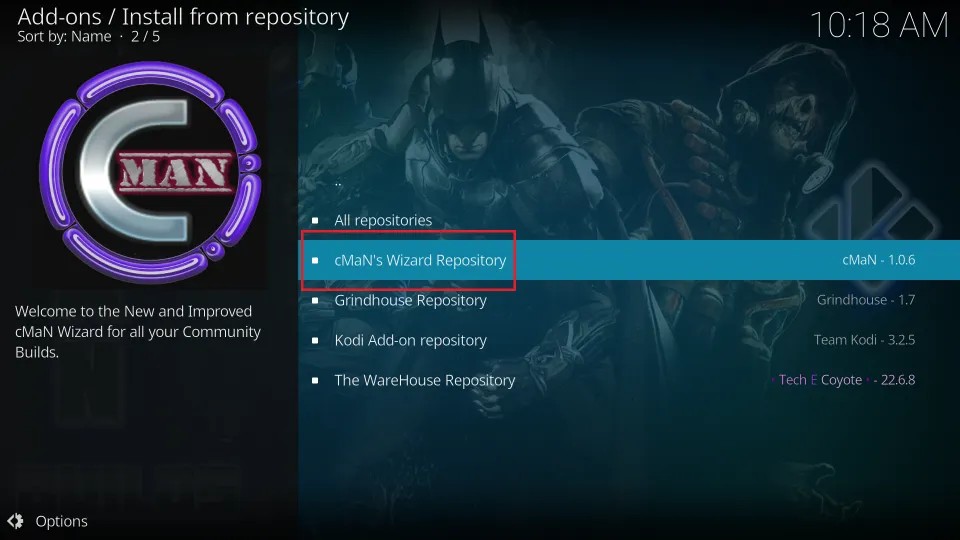Open The WareHouse Repository

(x=629, y=380)
